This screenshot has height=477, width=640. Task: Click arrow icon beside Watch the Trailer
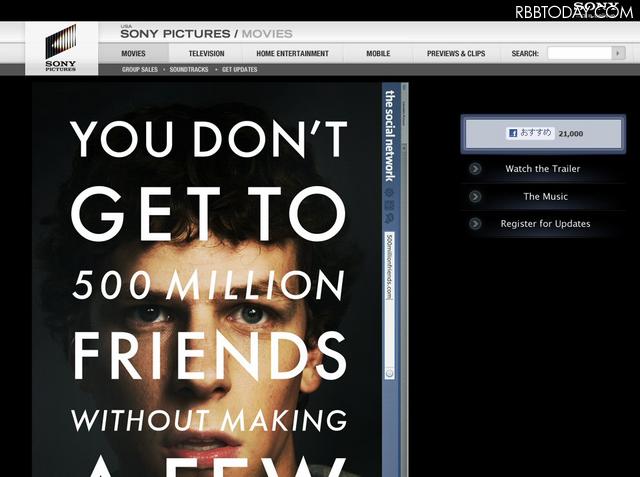click(x=475, y=169)
